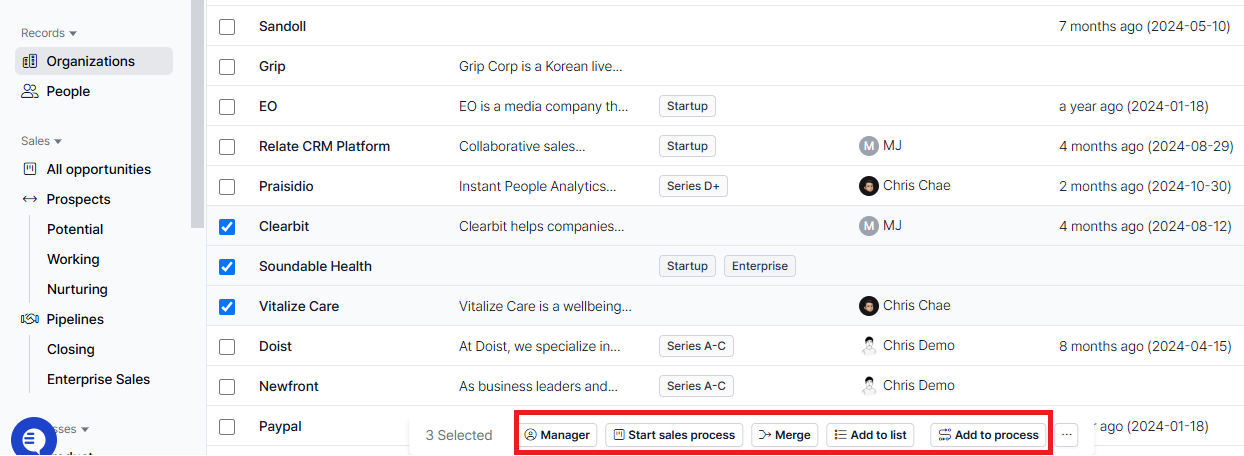This screenshot has width=1244, height=456.
Task: Check the Newfront row checkbox
Action: [227, 386]
